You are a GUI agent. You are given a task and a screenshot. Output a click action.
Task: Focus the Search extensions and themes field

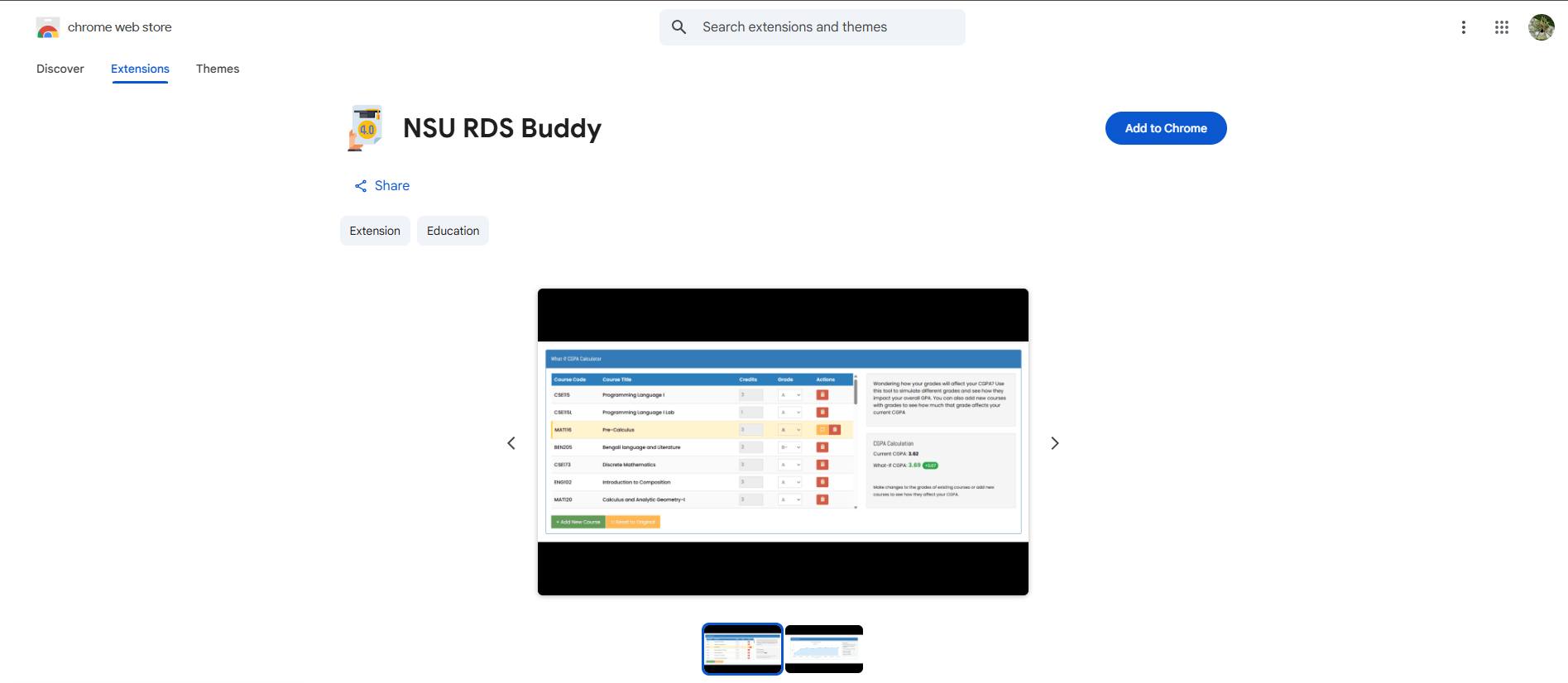coord(812,27)
